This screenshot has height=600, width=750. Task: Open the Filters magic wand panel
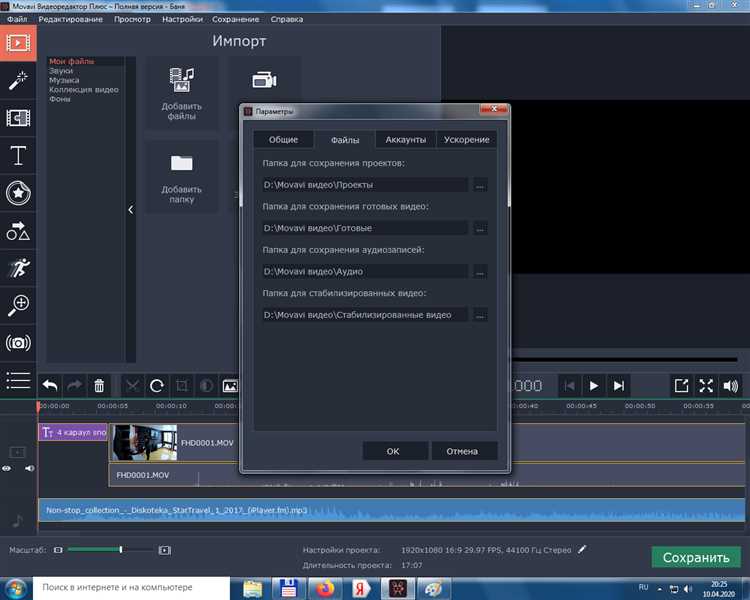[18, 80]
